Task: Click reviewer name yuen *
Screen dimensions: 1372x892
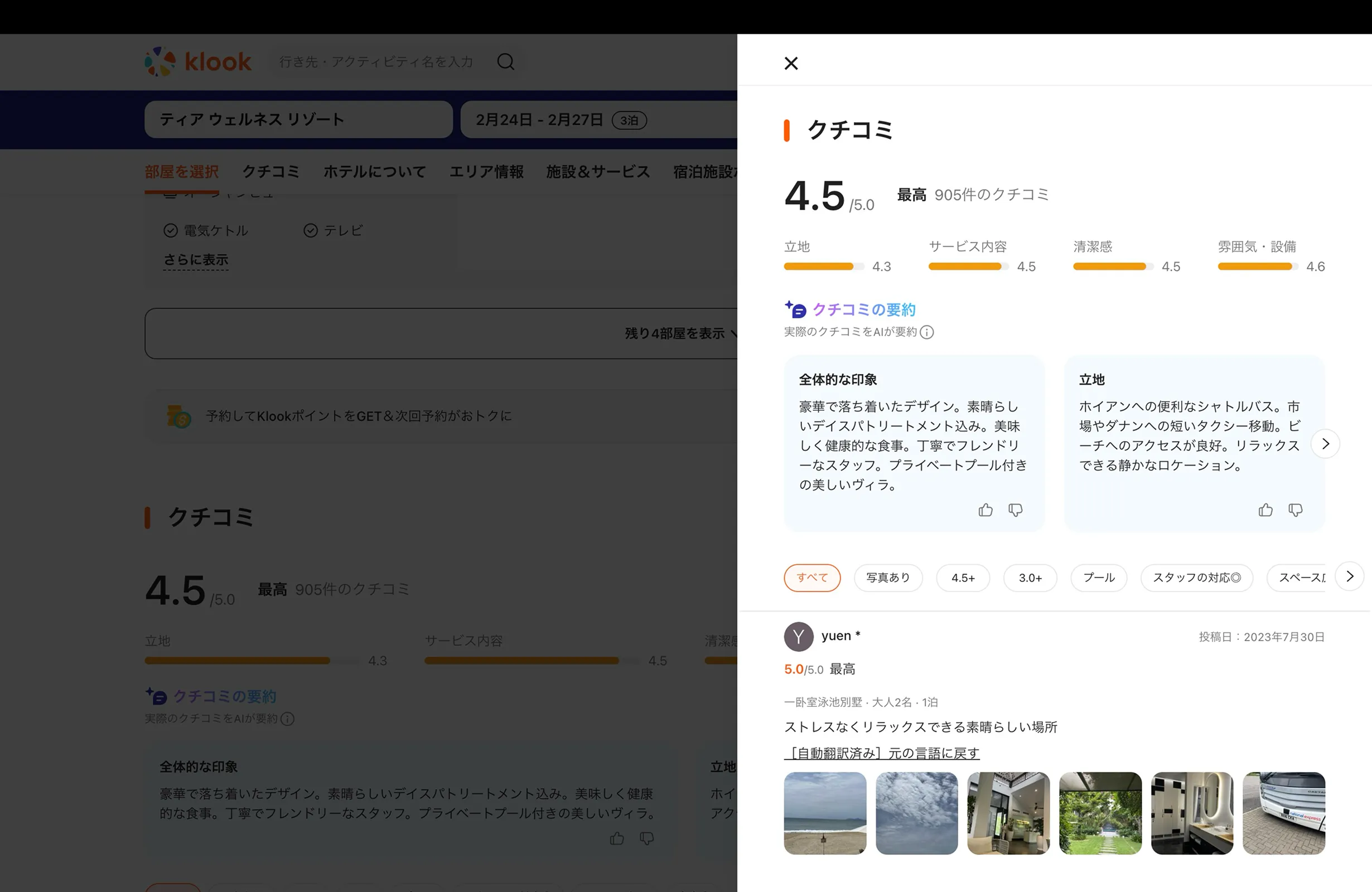Action: coord(841,636)
